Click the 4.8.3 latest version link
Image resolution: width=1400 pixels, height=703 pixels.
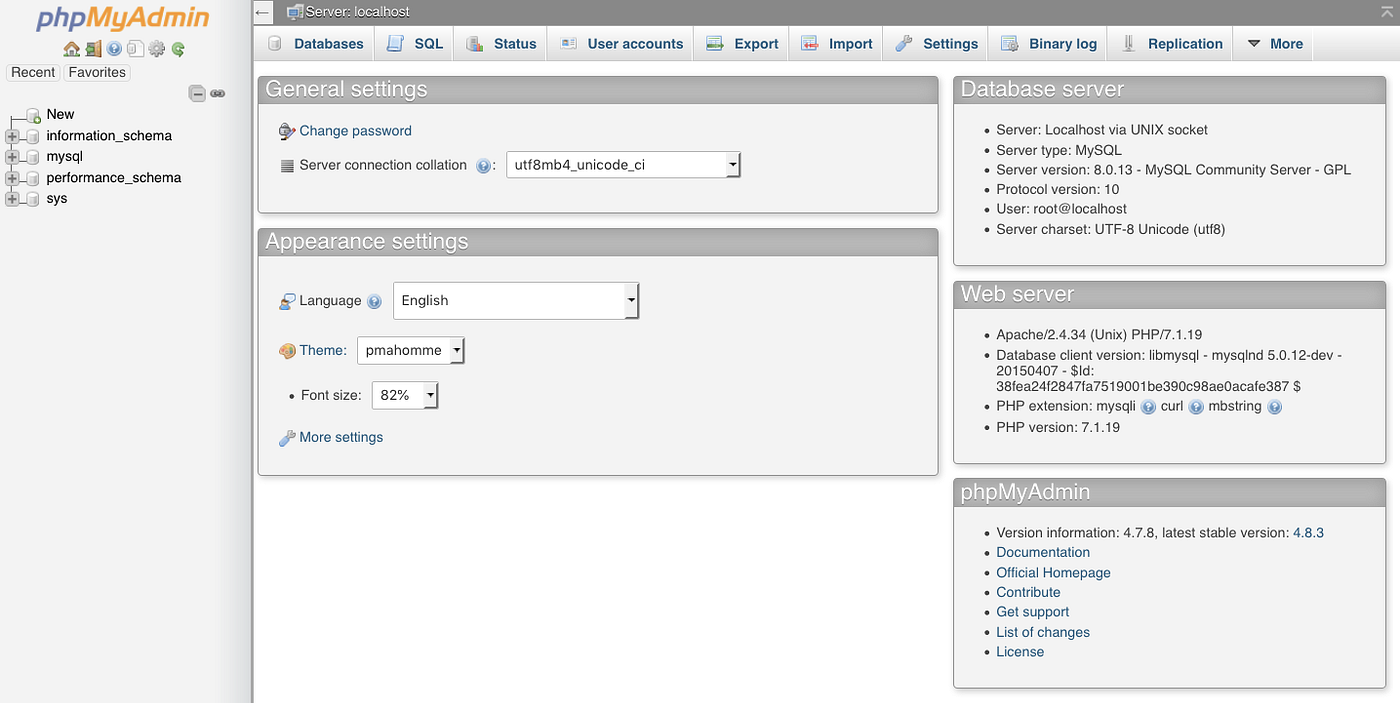point(1308,533)
